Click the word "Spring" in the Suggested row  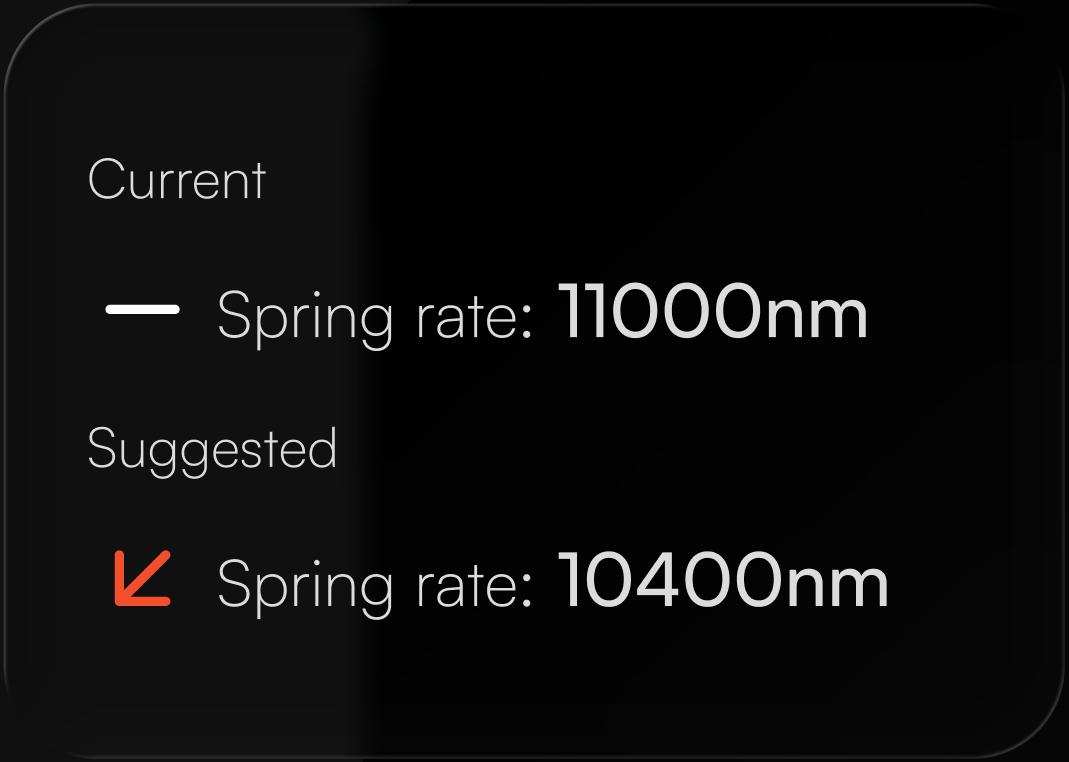305,585
